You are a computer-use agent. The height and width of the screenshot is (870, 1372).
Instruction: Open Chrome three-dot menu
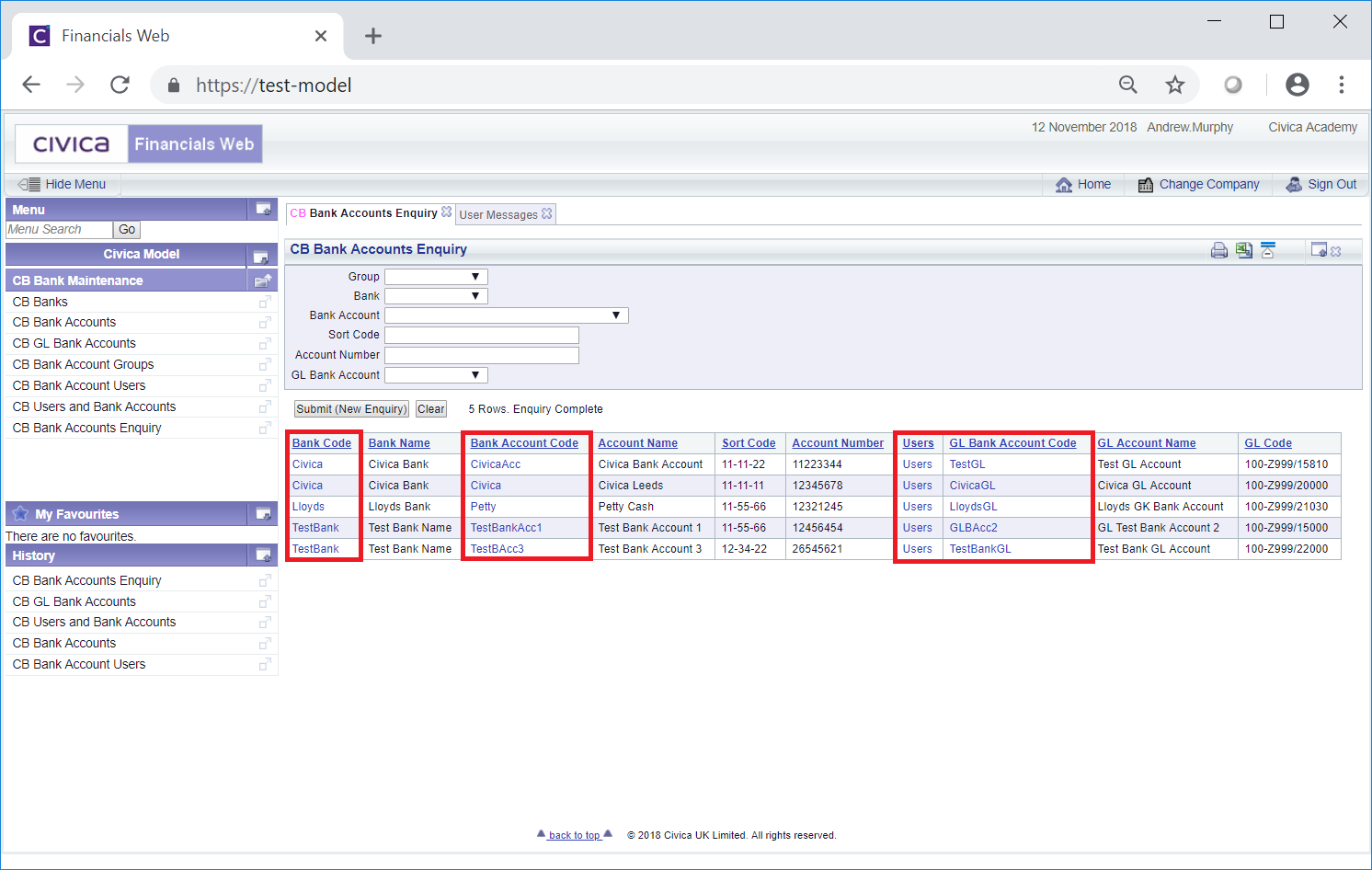(1342, 85)
